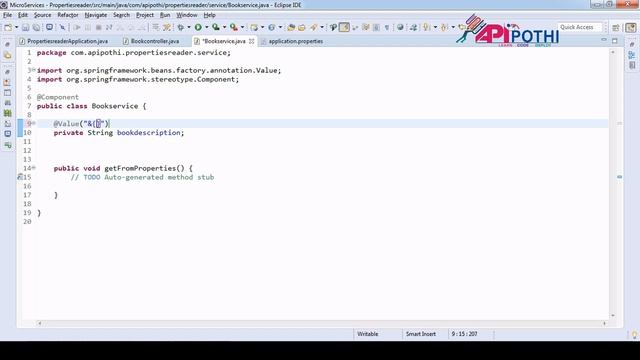Expand the Debug dropdown arrow
Viewport: 640px width, 360px height.
pyautogui.click(x=189, y=27)
